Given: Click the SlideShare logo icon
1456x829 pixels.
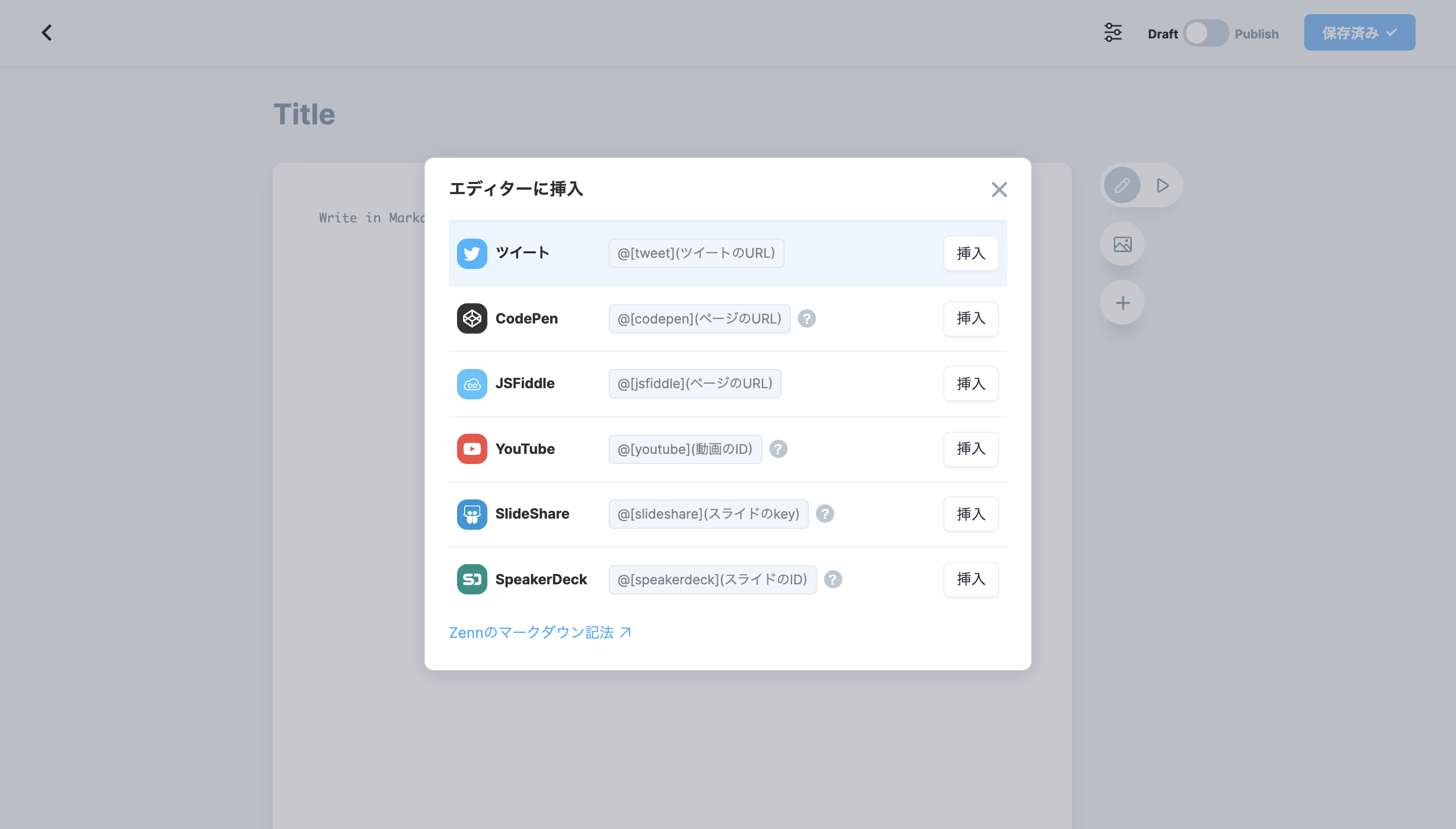Looking at the screenshot, I should (x=472, y=514).
